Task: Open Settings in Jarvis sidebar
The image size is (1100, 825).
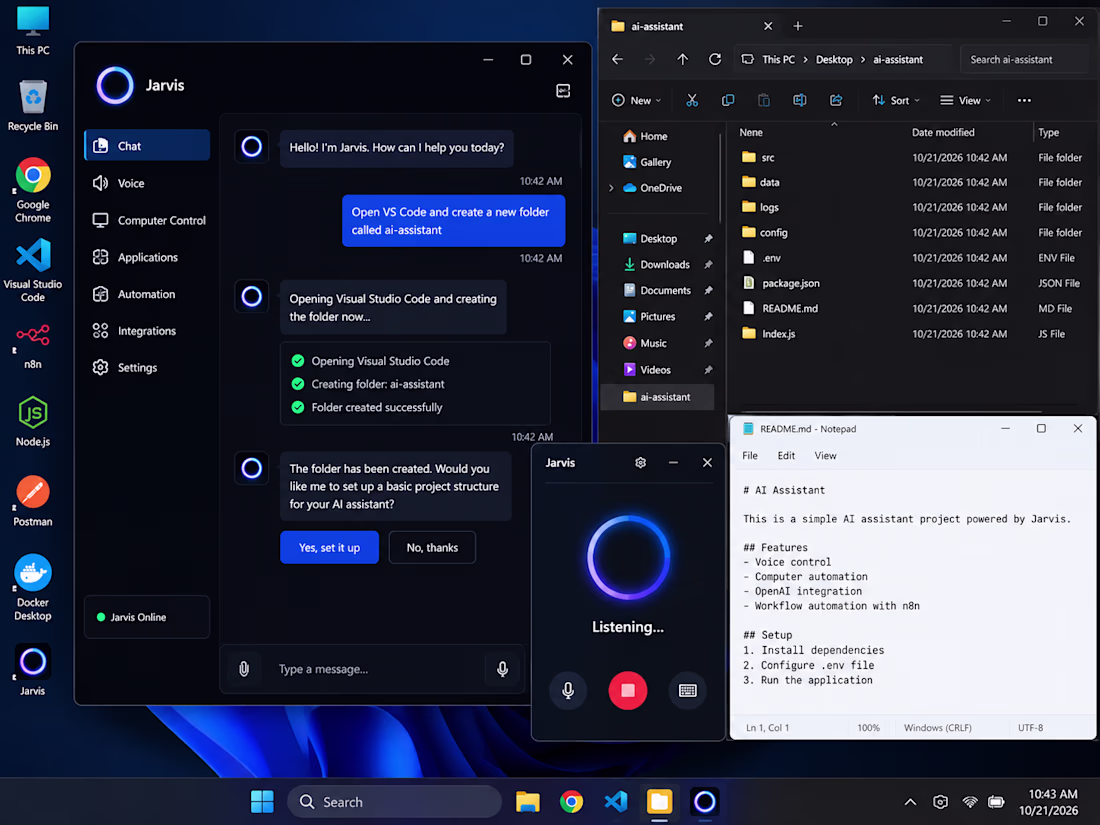Action: coord(147,367)
